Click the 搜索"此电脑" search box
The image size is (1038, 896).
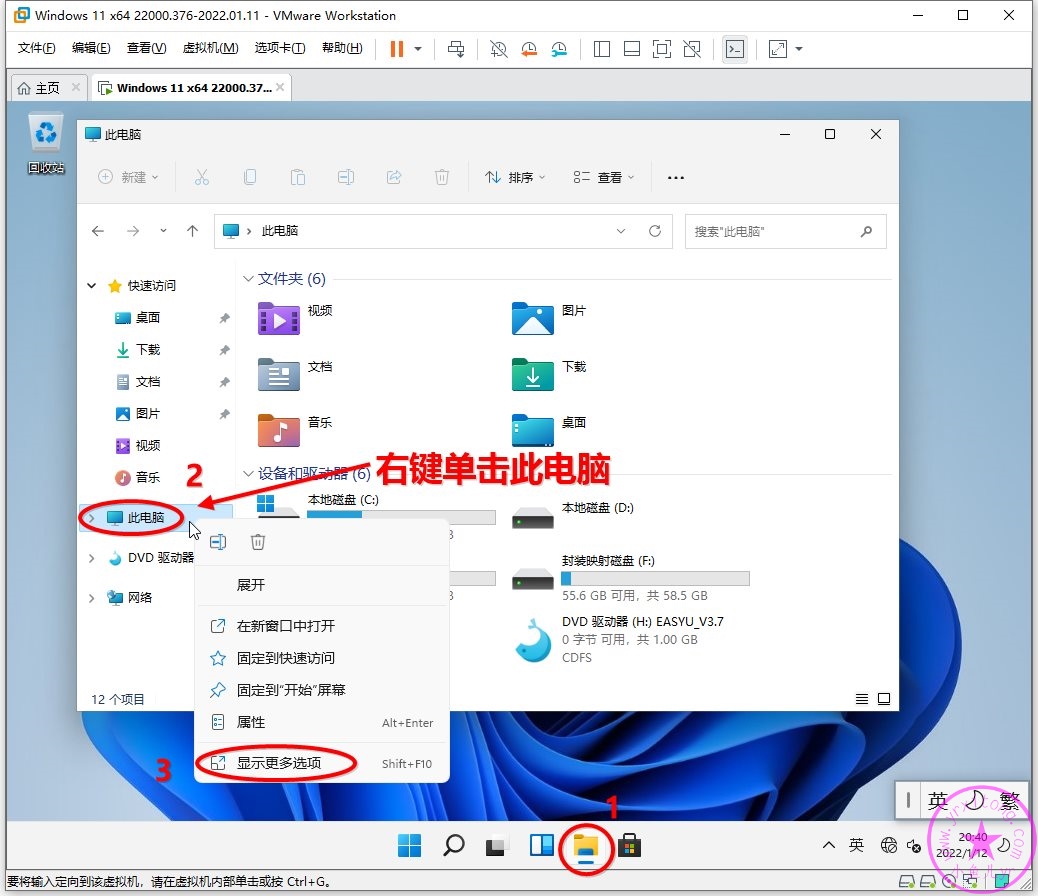[x=785, y=231]
